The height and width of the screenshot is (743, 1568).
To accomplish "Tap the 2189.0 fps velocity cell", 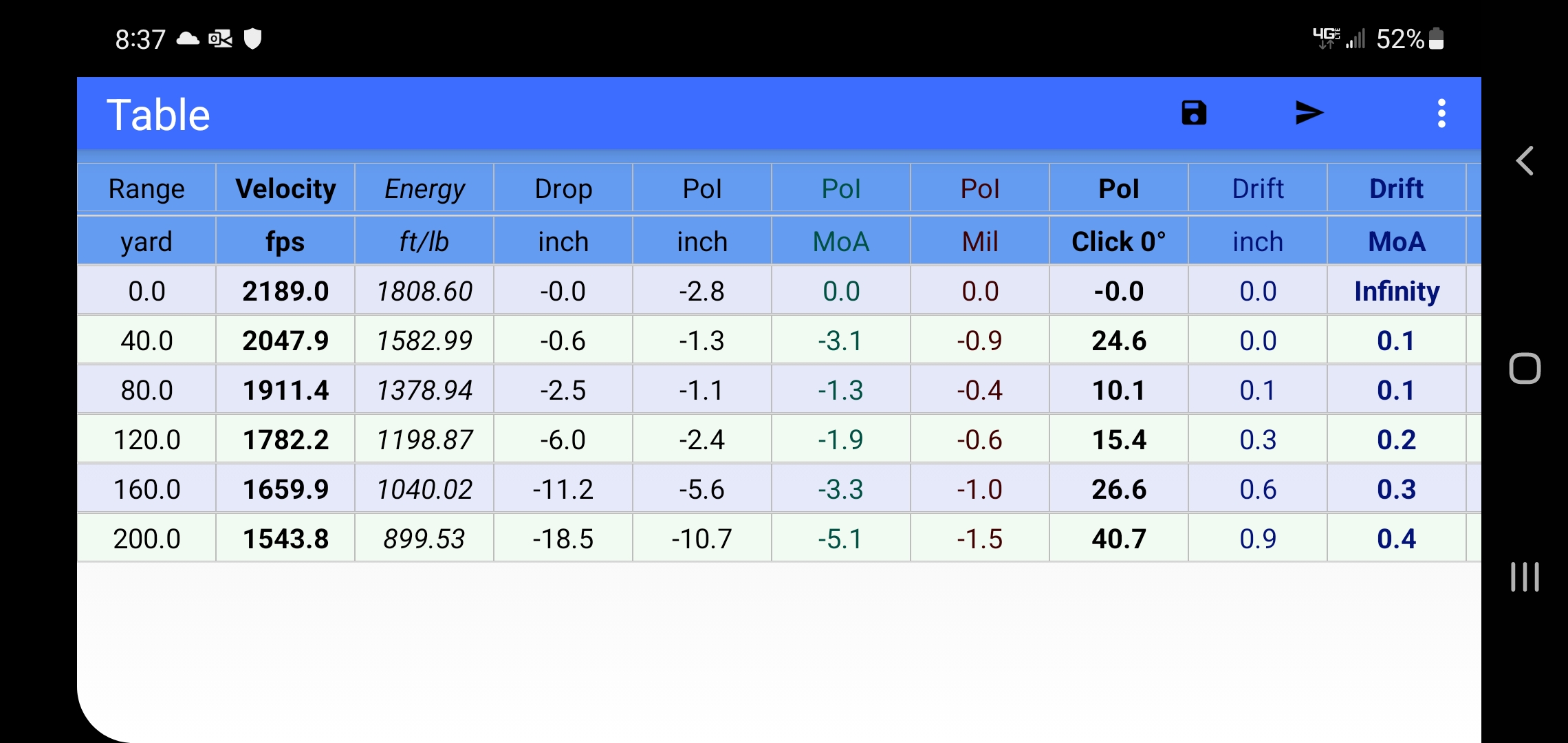I will click(285, 291).
